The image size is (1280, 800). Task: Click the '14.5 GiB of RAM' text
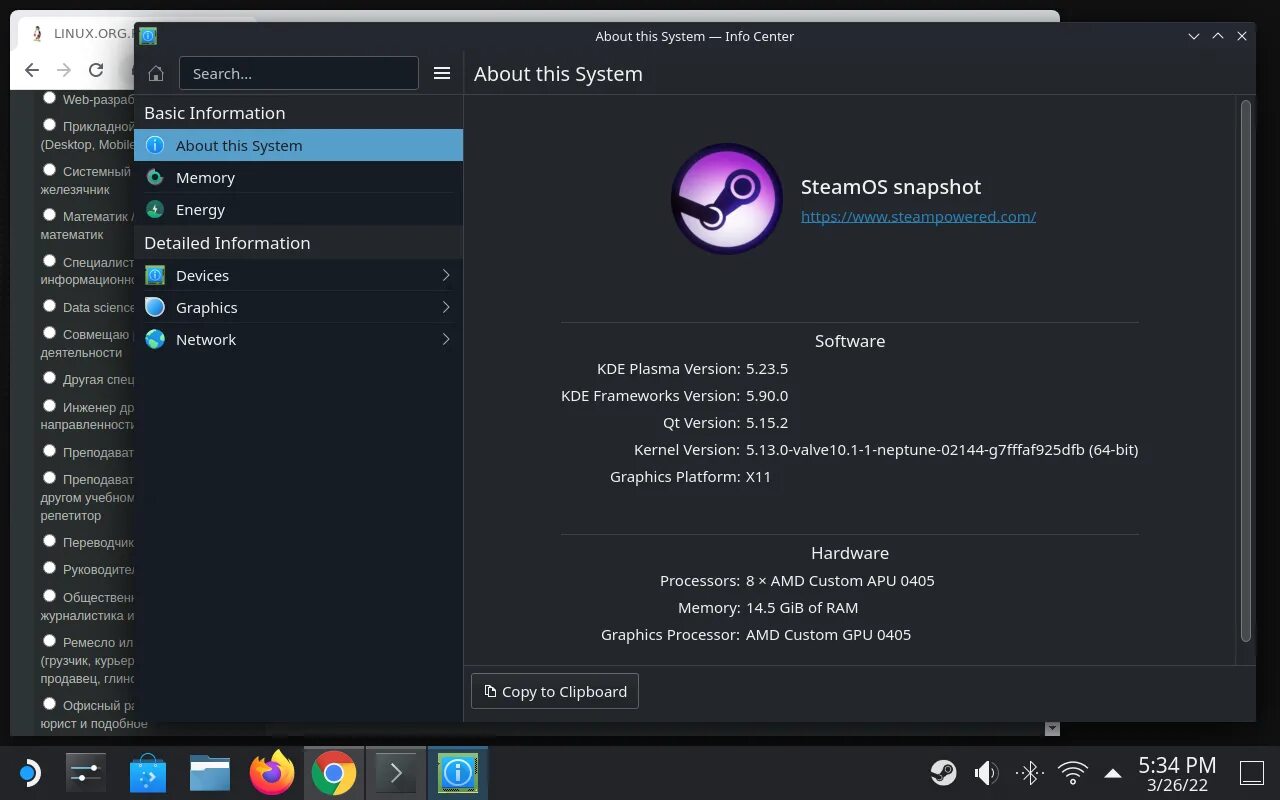point(802,607)
